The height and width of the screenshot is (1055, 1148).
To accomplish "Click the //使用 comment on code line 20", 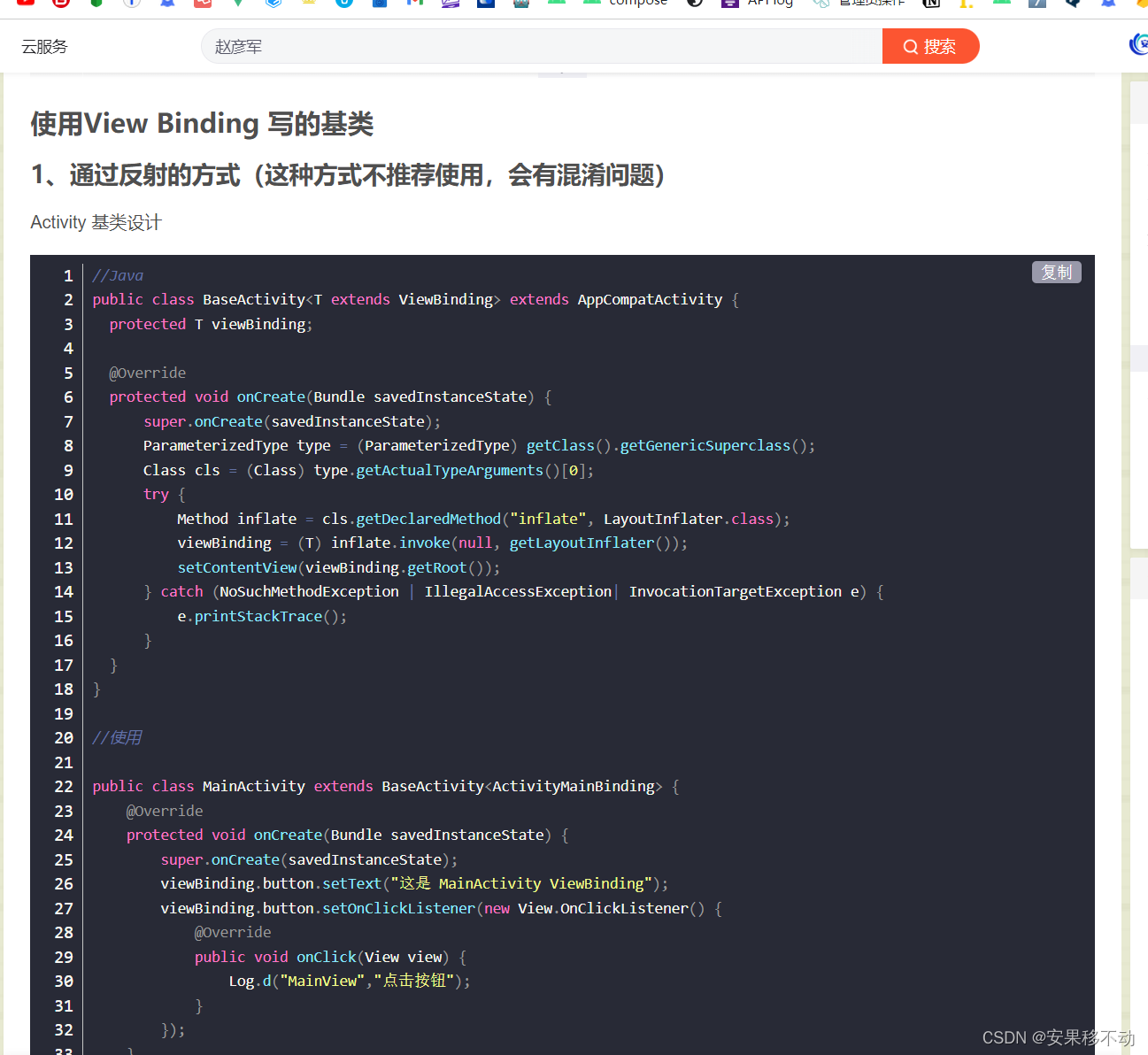I will coord(117,737).
